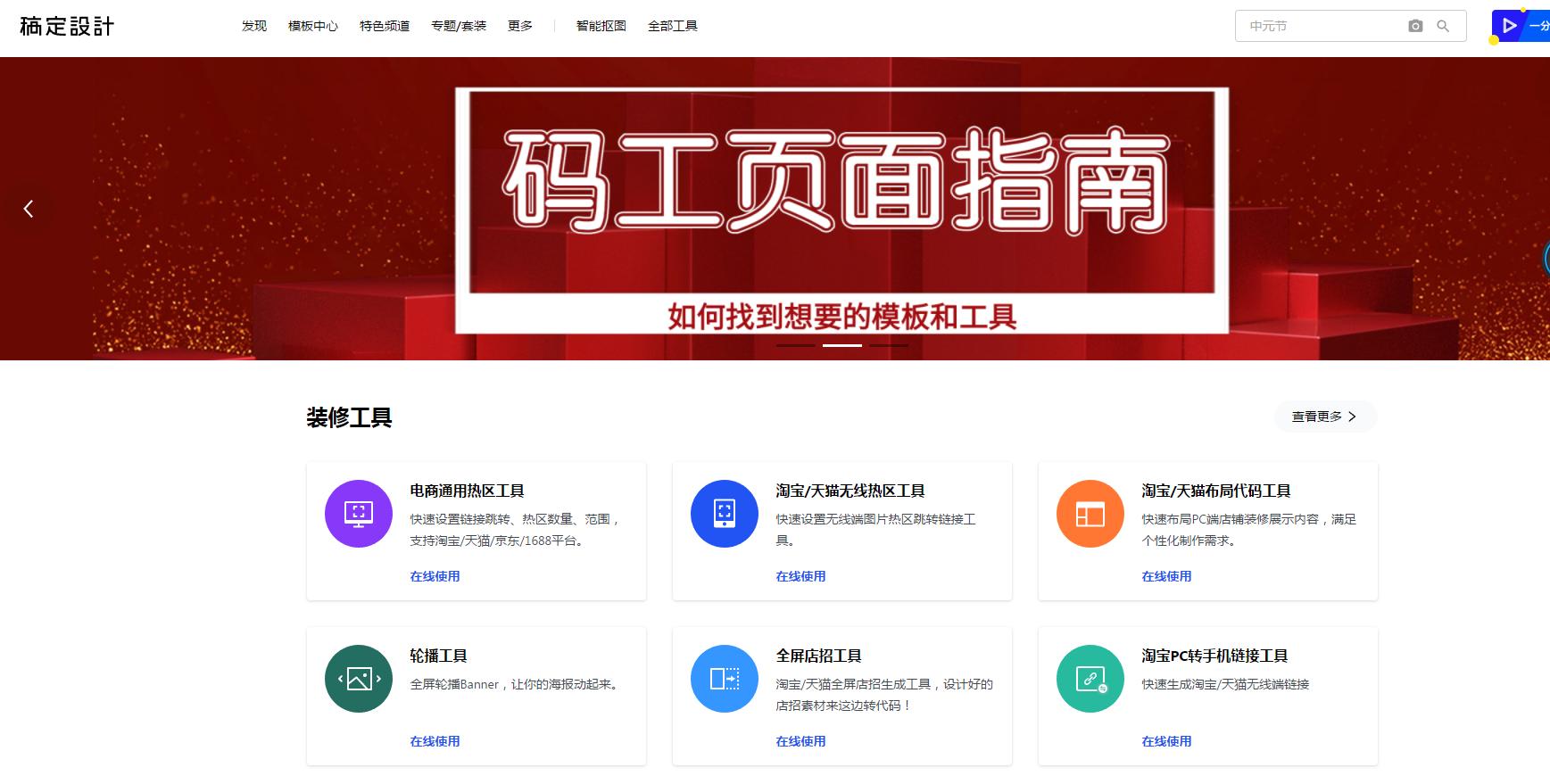Image resolution: width=1550 pixels, height=784 pixels.
Task: Click 在线使用 under 淘宝/天猫无线热区工具
Action: point(800,576)
